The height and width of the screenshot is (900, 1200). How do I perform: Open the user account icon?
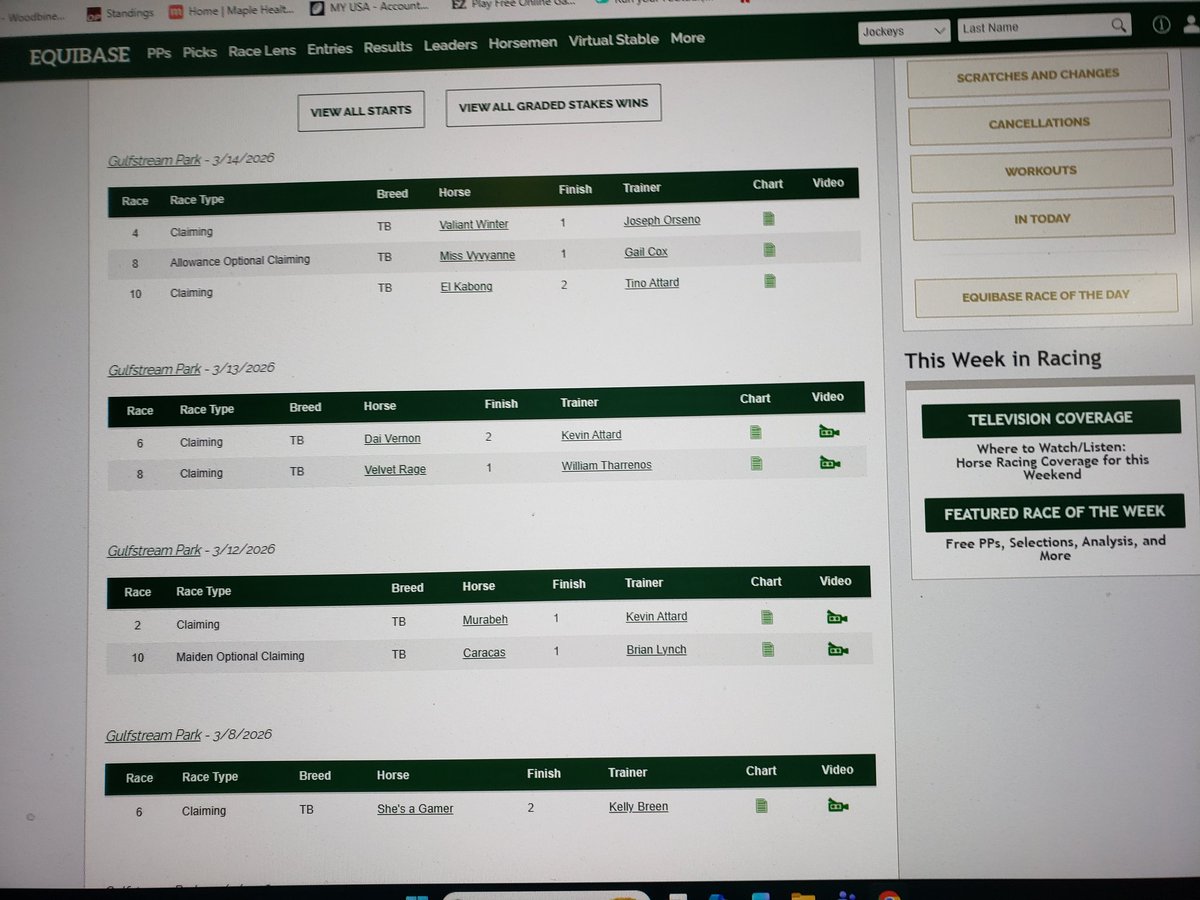click(x=1192, y=26)
